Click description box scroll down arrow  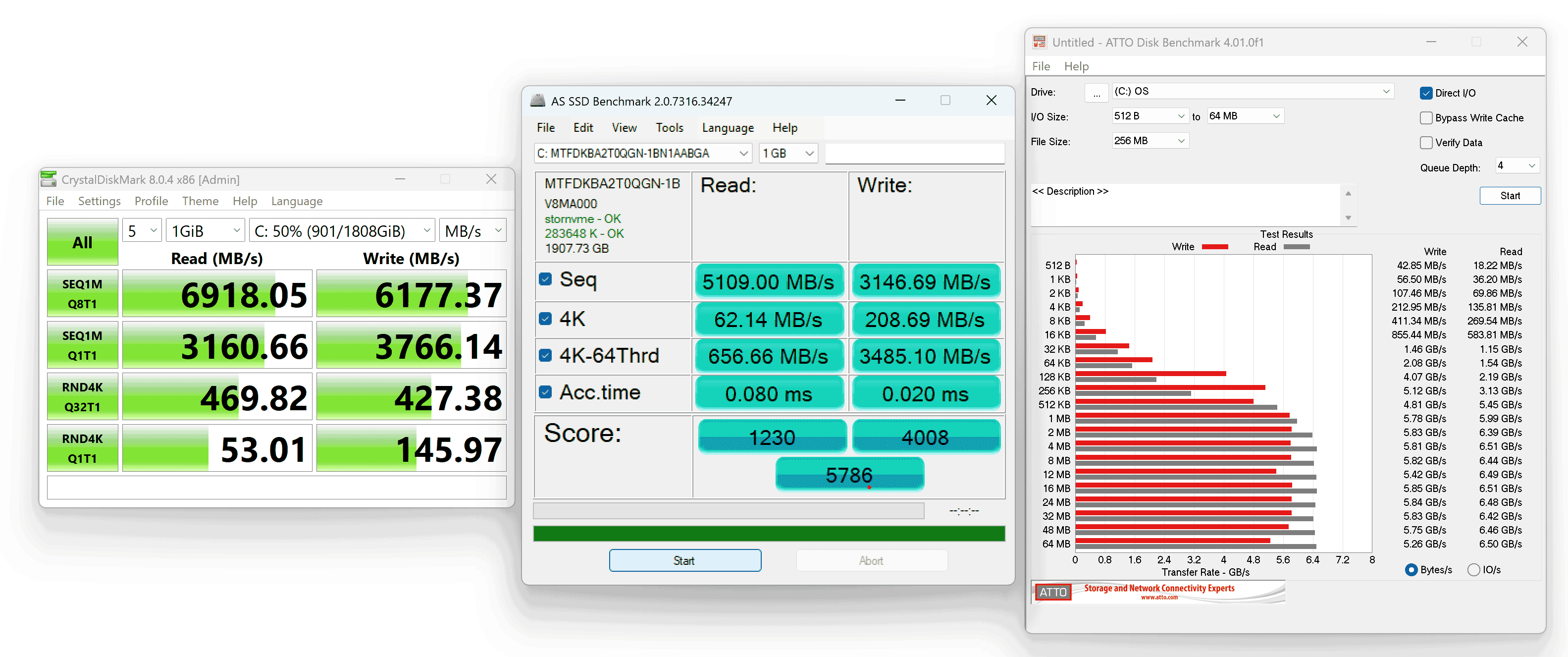[1348, 218]
